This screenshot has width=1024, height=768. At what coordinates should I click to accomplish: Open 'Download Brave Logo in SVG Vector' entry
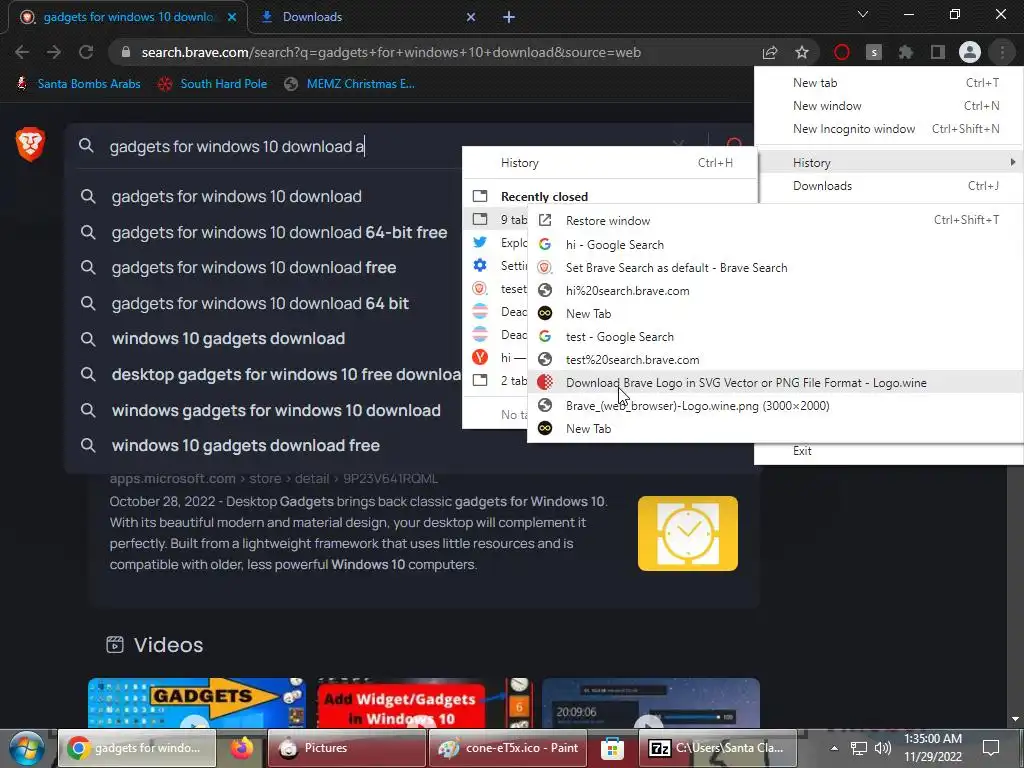[775, 383]
